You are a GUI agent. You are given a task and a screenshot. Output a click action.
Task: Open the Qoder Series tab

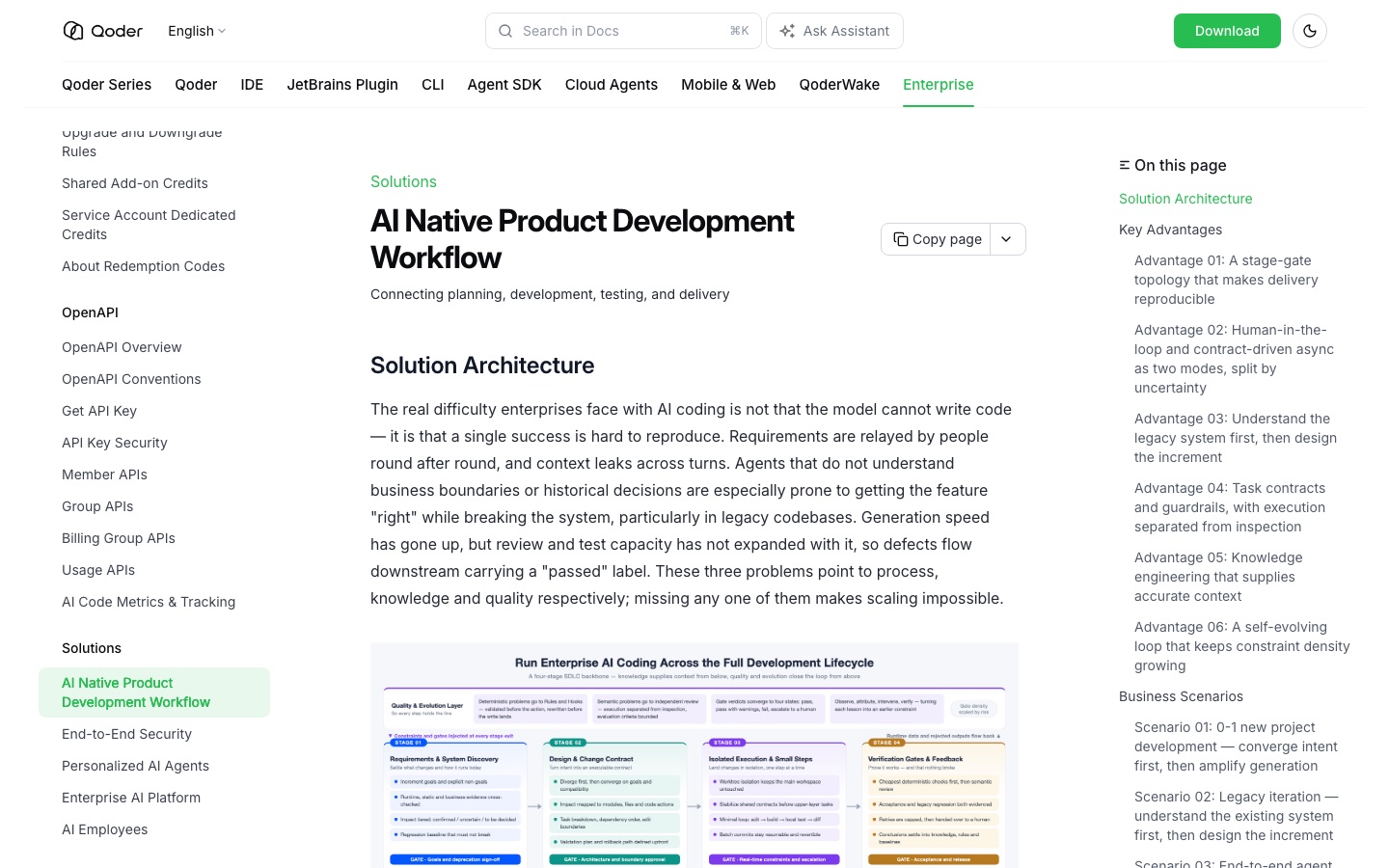[106, 85]
